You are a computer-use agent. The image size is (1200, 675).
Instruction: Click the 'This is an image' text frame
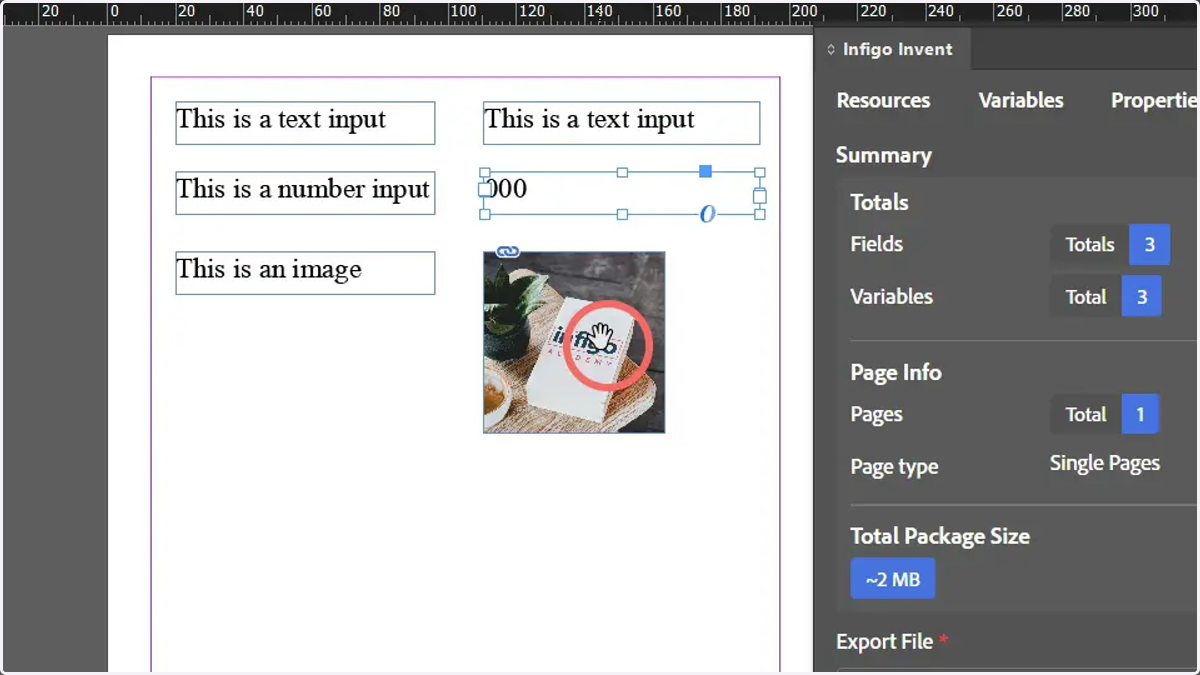[305, 273]
